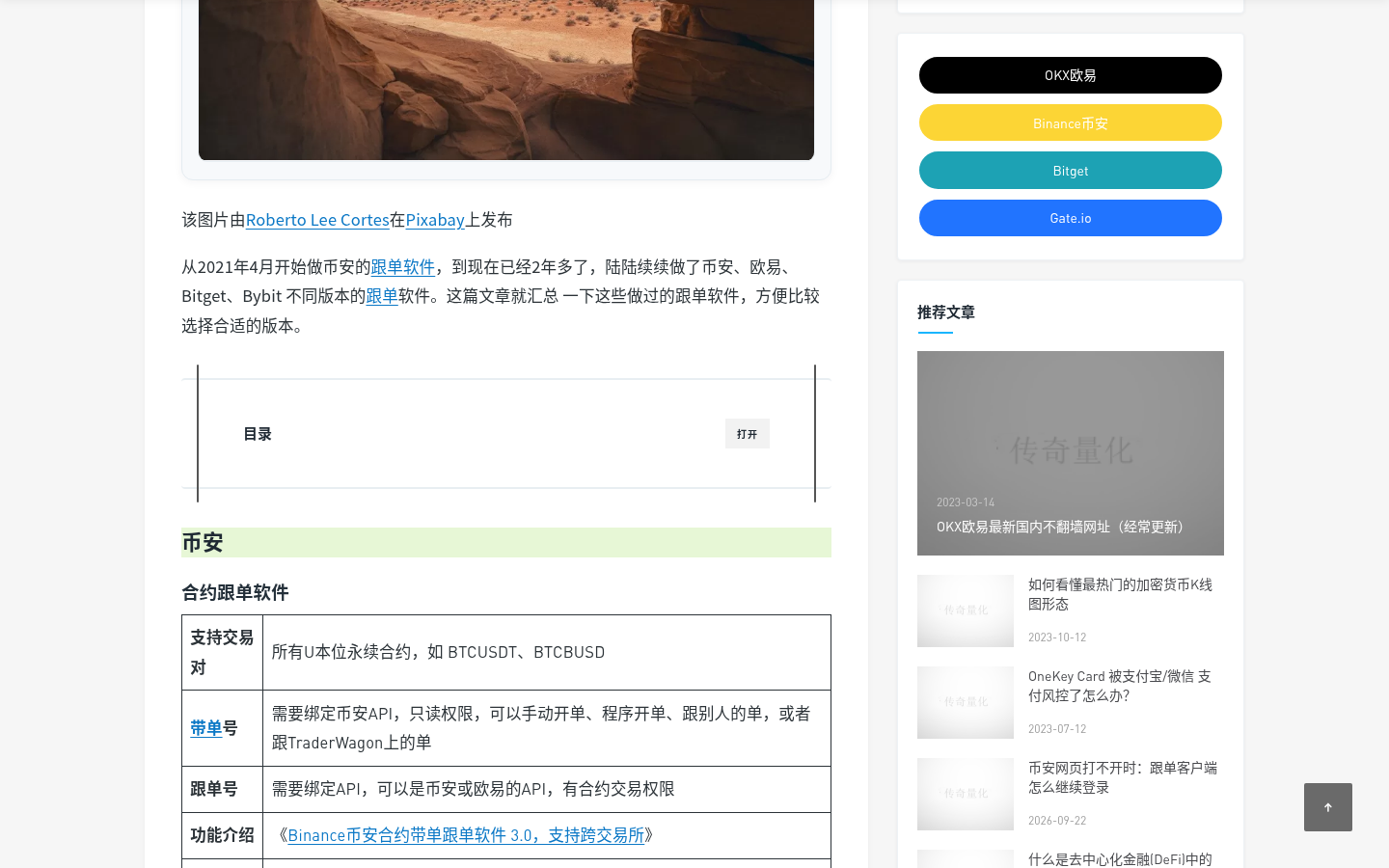Click cell 需要绑定API，可以是币安或欧易的API
The width and height of the screenshot is (1389, 868).
pyautogui.click(x=547, y=789)
